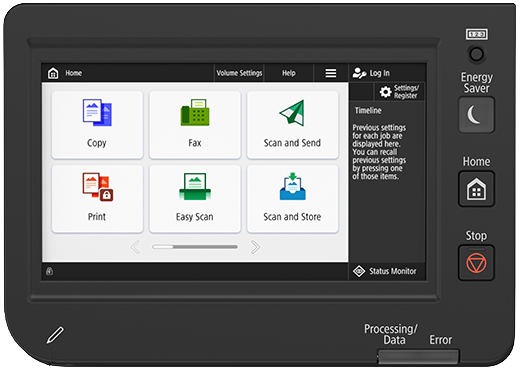Tap Log In
The height and width of the screenshot is (370, 520).
[387, 73]
